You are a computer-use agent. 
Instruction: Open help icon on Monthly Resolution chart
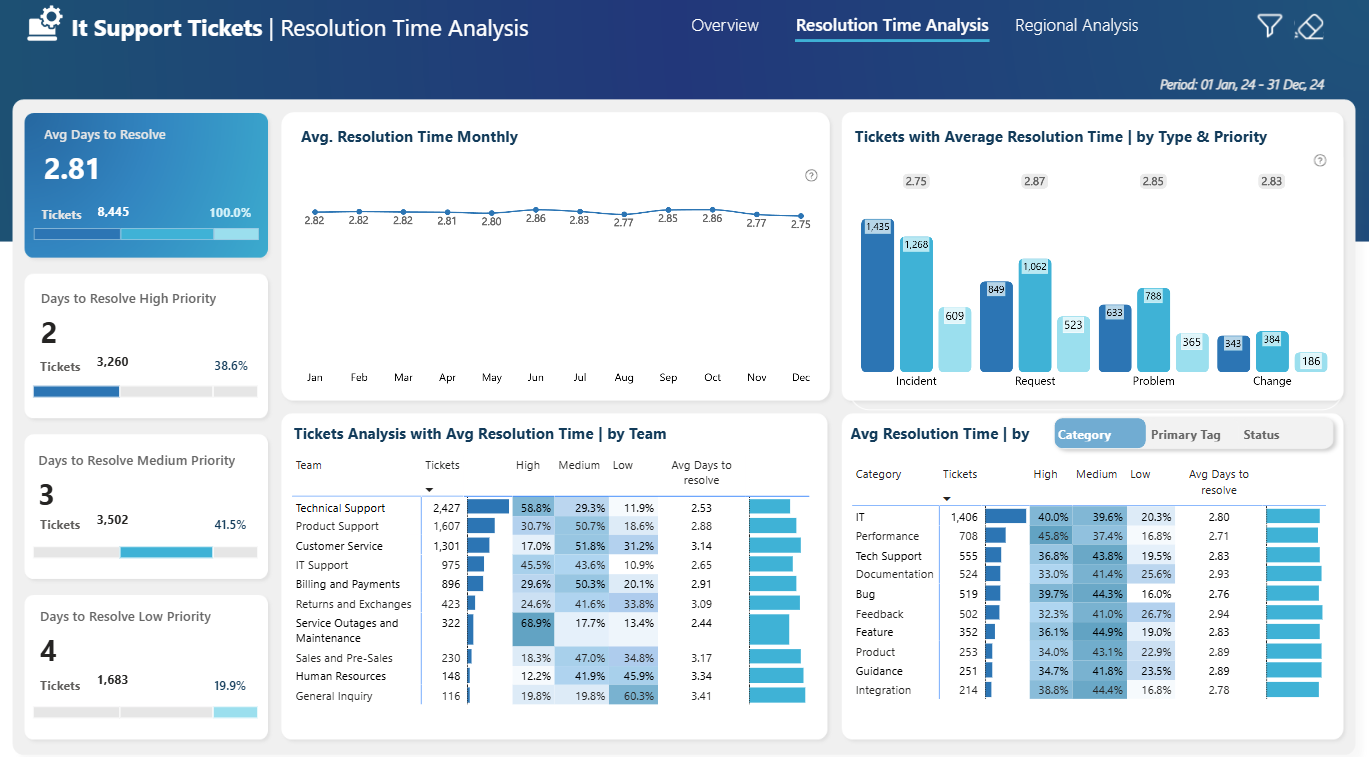click(x=811, y=175)
